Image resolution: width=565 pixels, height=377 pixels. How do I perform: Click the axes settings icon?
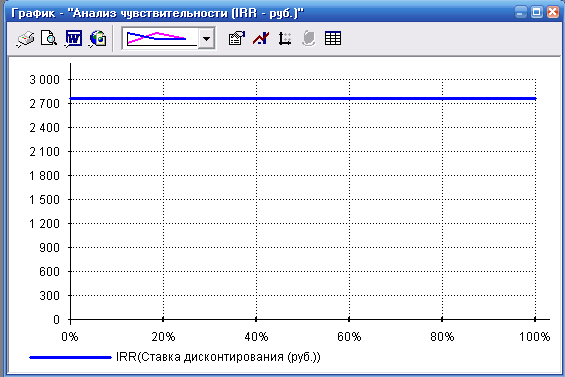[x=285, y=38]
